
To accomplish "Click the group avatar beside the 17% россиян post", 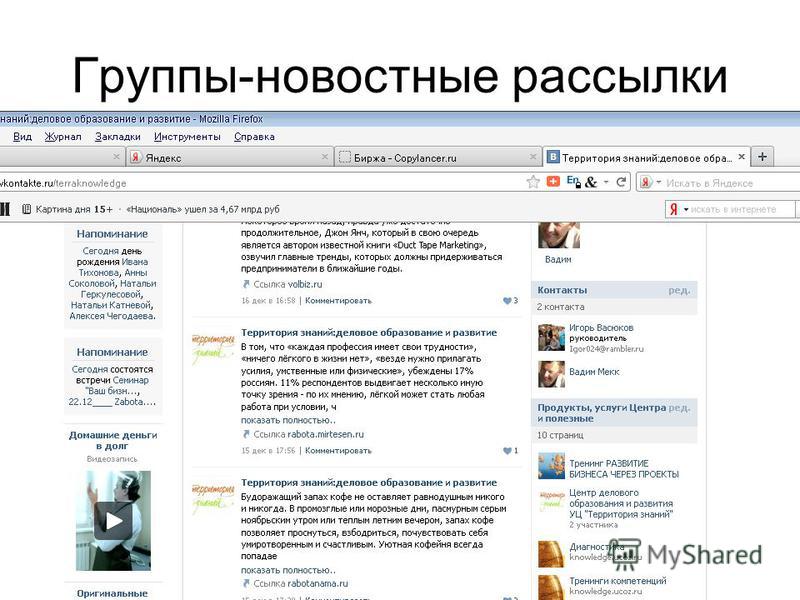I will click(213, 348).
